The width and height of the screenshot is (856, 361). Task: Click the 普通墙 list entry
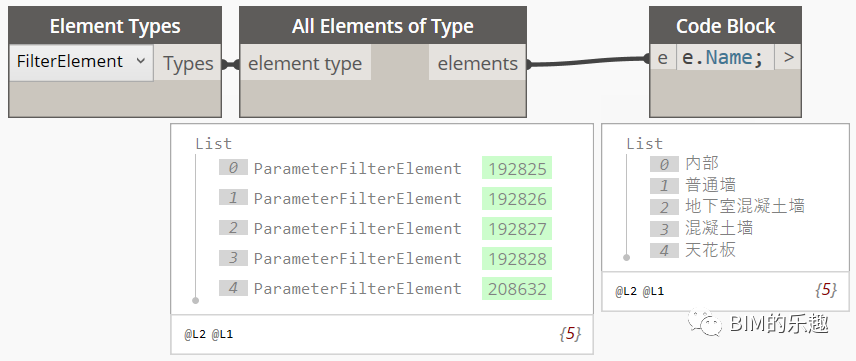point(710,185)
